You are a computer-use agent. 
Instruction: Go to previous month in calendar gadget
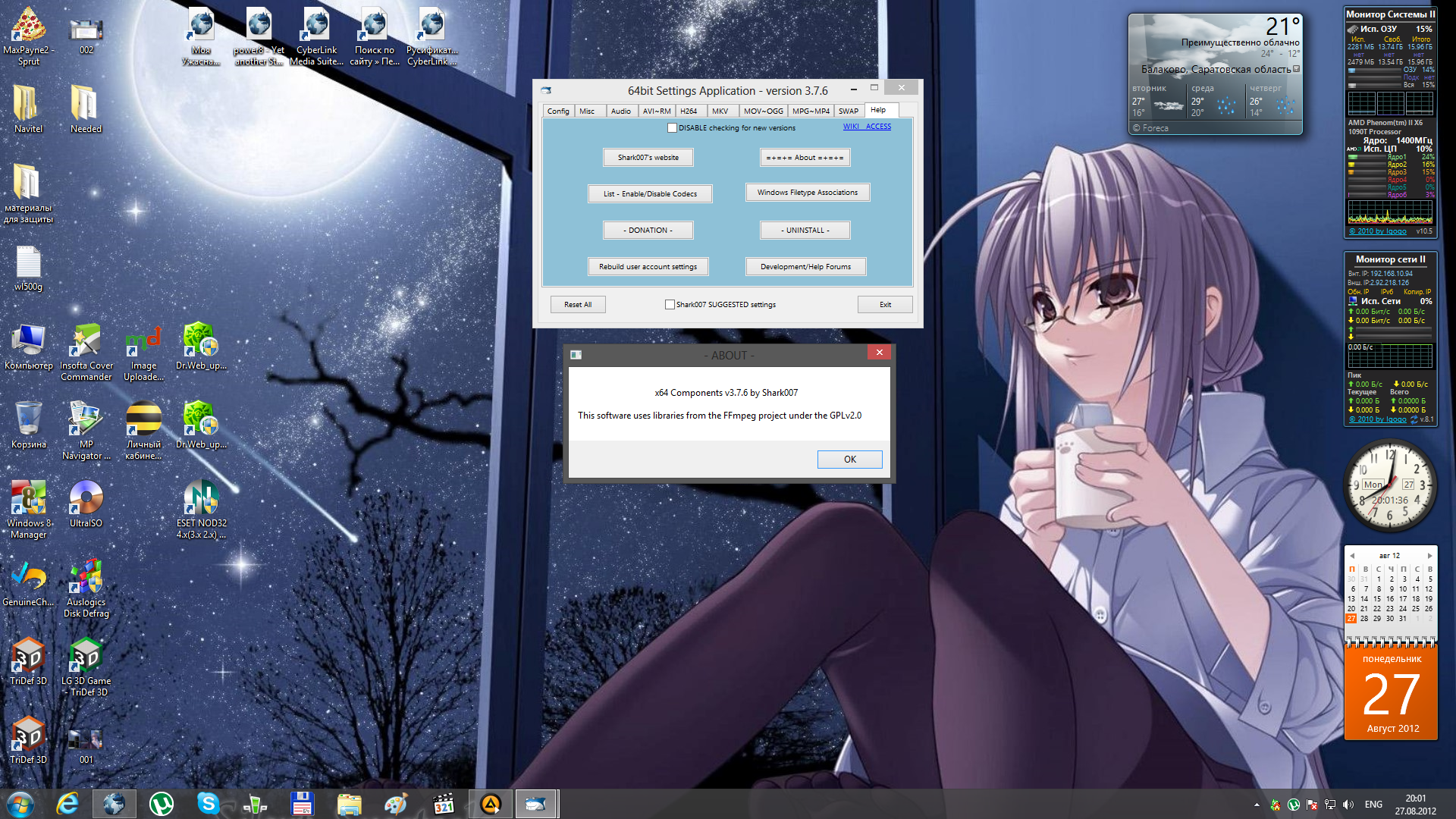pos(1351,556)
